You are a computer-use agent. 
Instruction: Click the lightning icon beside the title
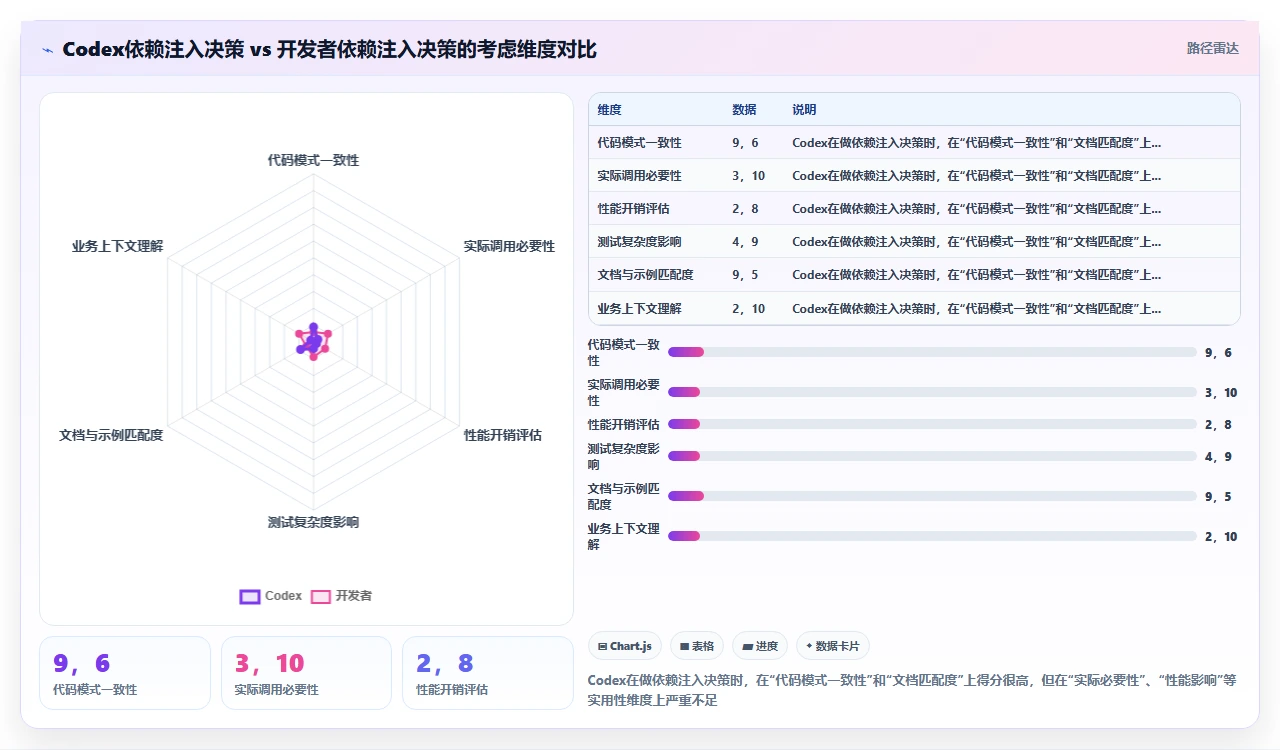[48, 50]
